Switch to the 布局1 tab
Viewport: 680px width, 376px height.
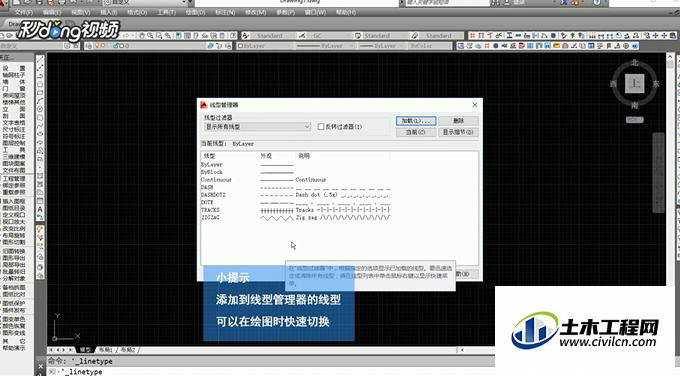click(105, 350)
